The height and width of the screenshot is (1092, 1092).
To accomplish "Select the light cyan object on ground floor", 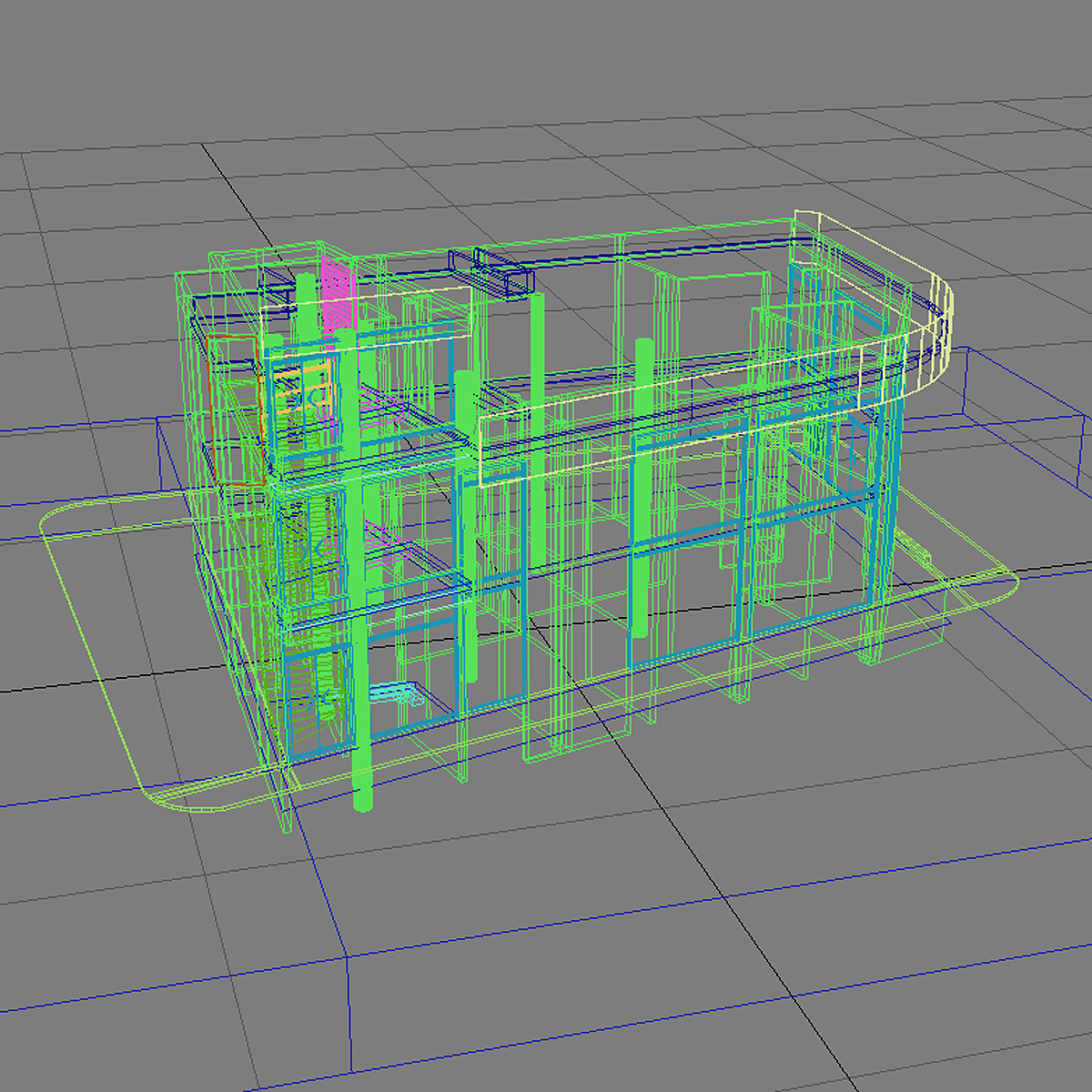I will click(x=395, y=693).
